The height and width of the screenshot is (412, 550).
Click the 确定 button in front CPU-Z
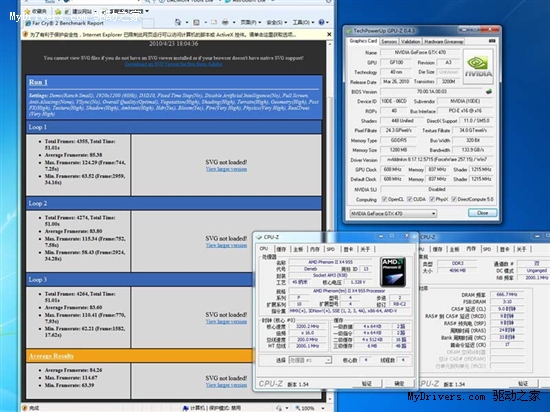tap(399, 384)
